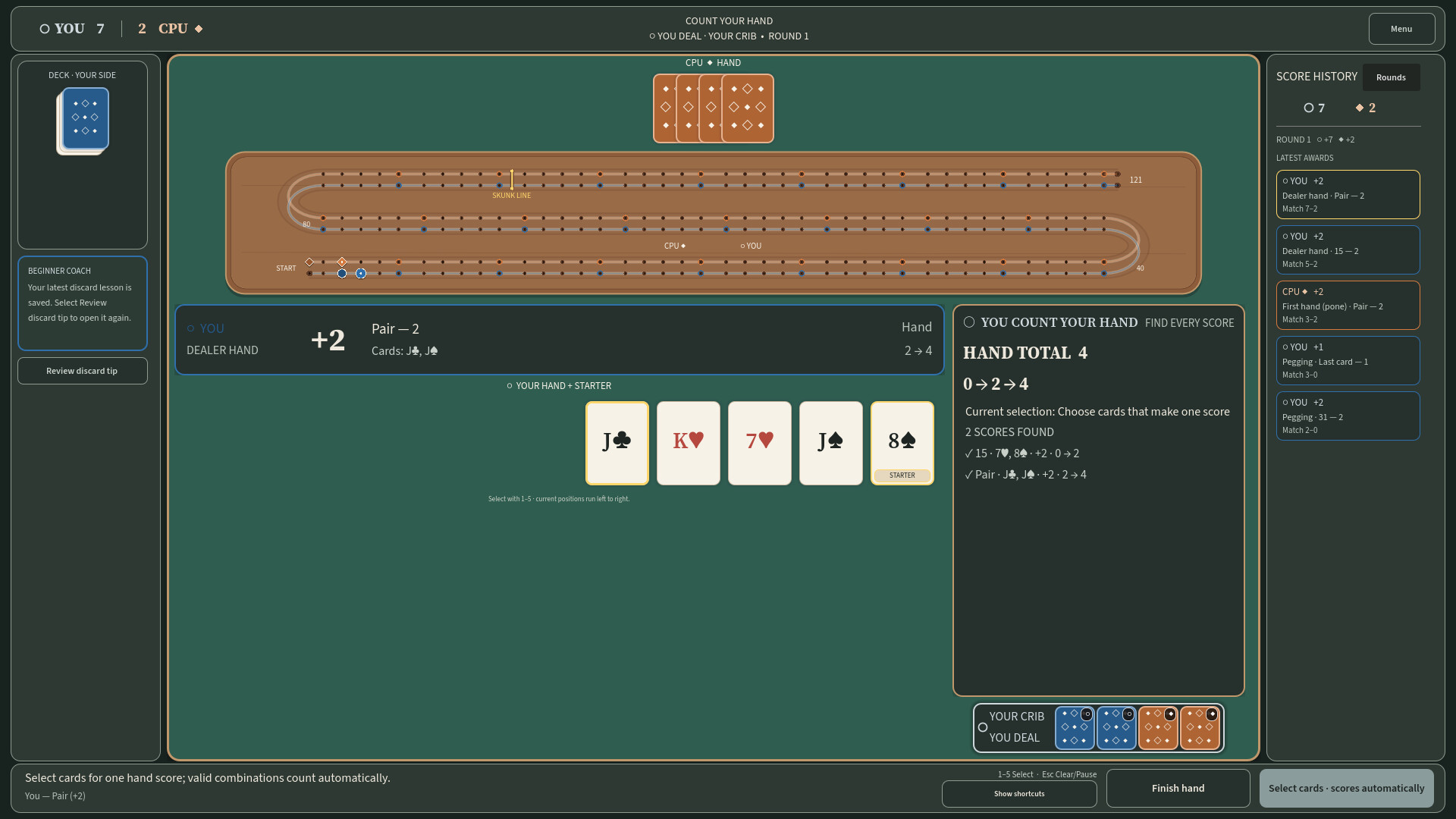Click the 'Pair · J♣, J♠' found score row
The height and width of the screenshot is (819, 1456).
click(1025, 475)
